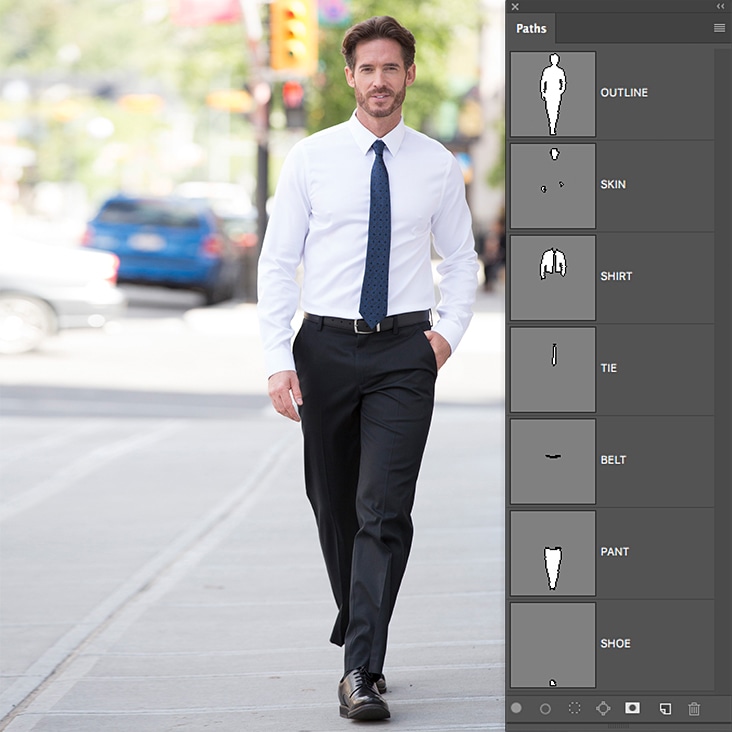Click Fill path with foreground color icon
The height and width of the screenshot is (732, 732).
[516, 708]
